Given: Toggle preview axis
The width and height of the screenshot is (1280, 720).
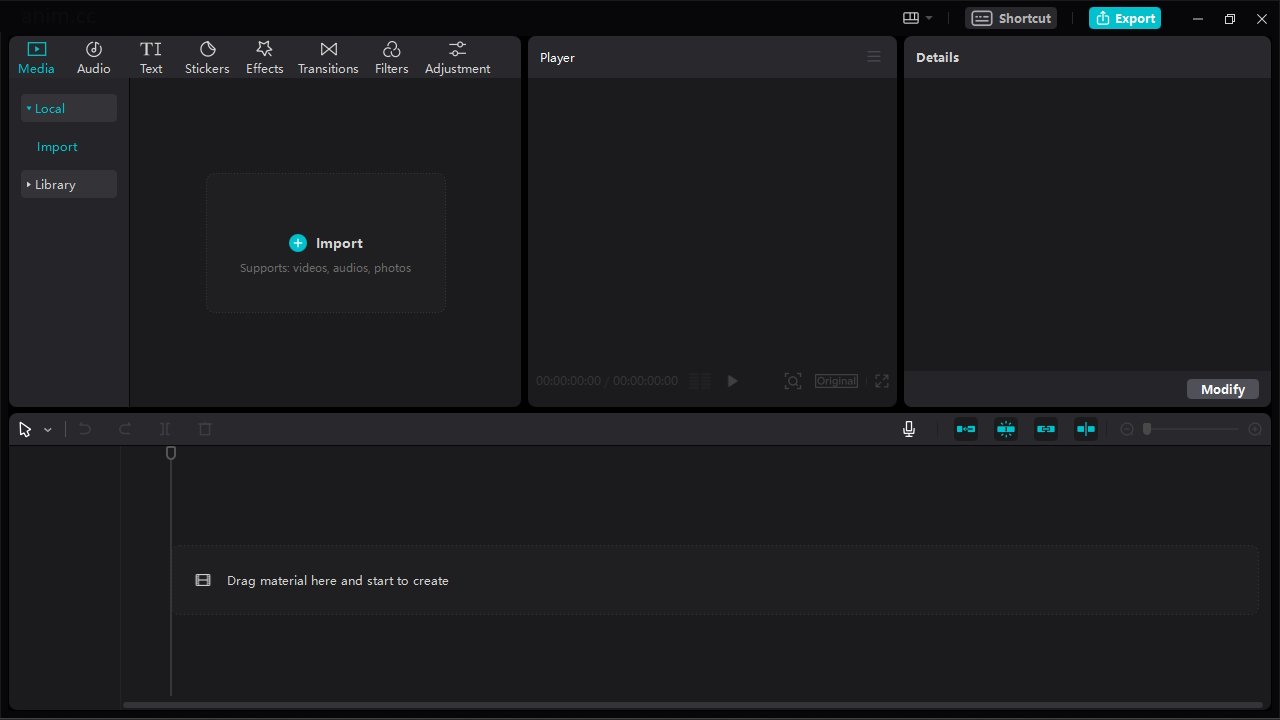Looking at the screenshot, I should point(1086,429).
